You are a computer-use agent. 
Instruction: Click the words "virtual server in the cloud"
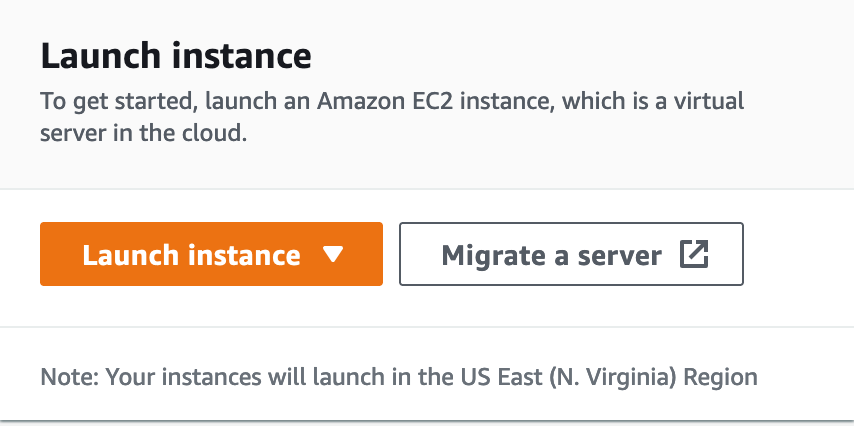click(x=142, y=133)
